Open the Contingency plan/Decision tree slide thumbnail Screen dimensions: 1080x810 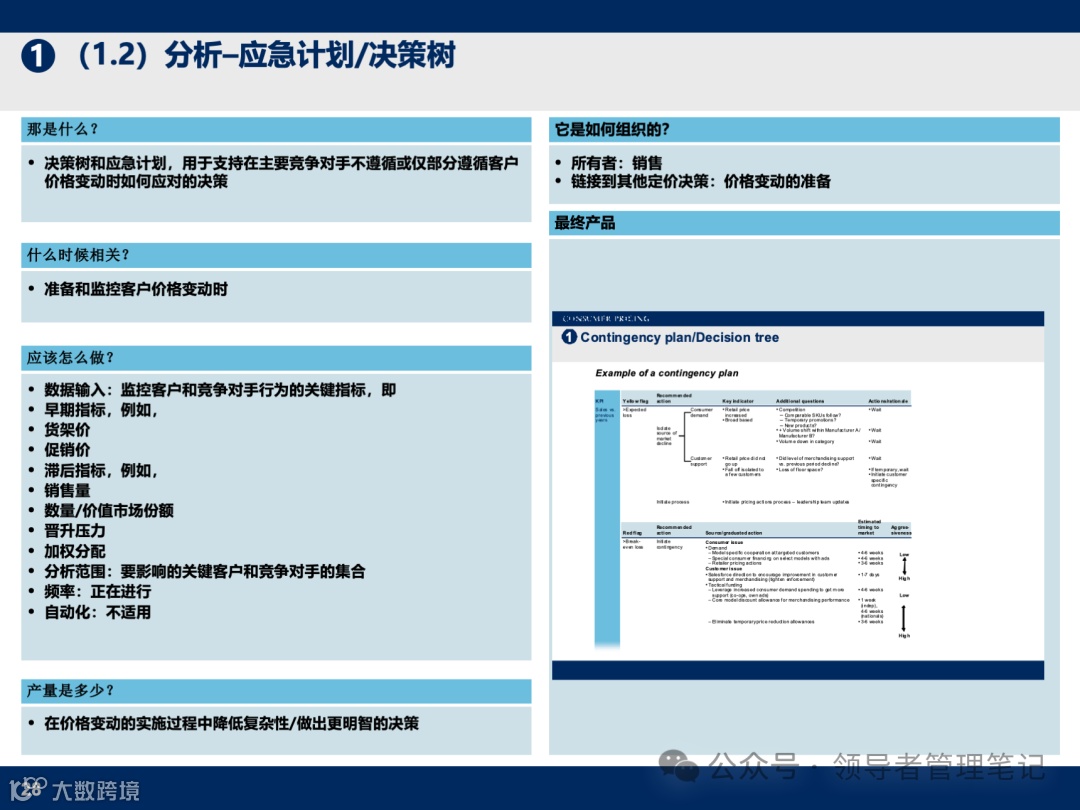click(x=798, y=496)
